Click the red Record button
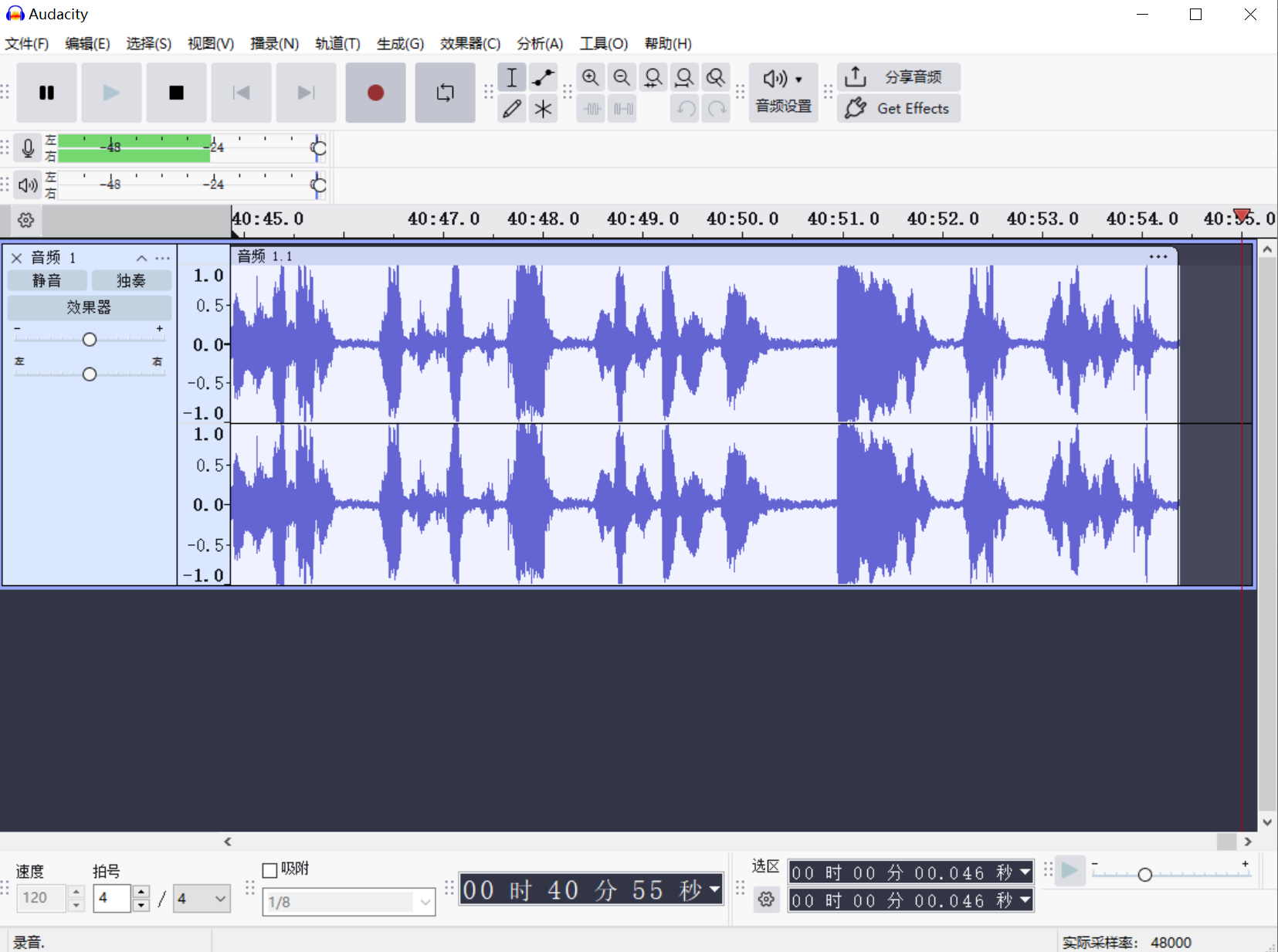The image size is (1278, 952). pos(375,93)
